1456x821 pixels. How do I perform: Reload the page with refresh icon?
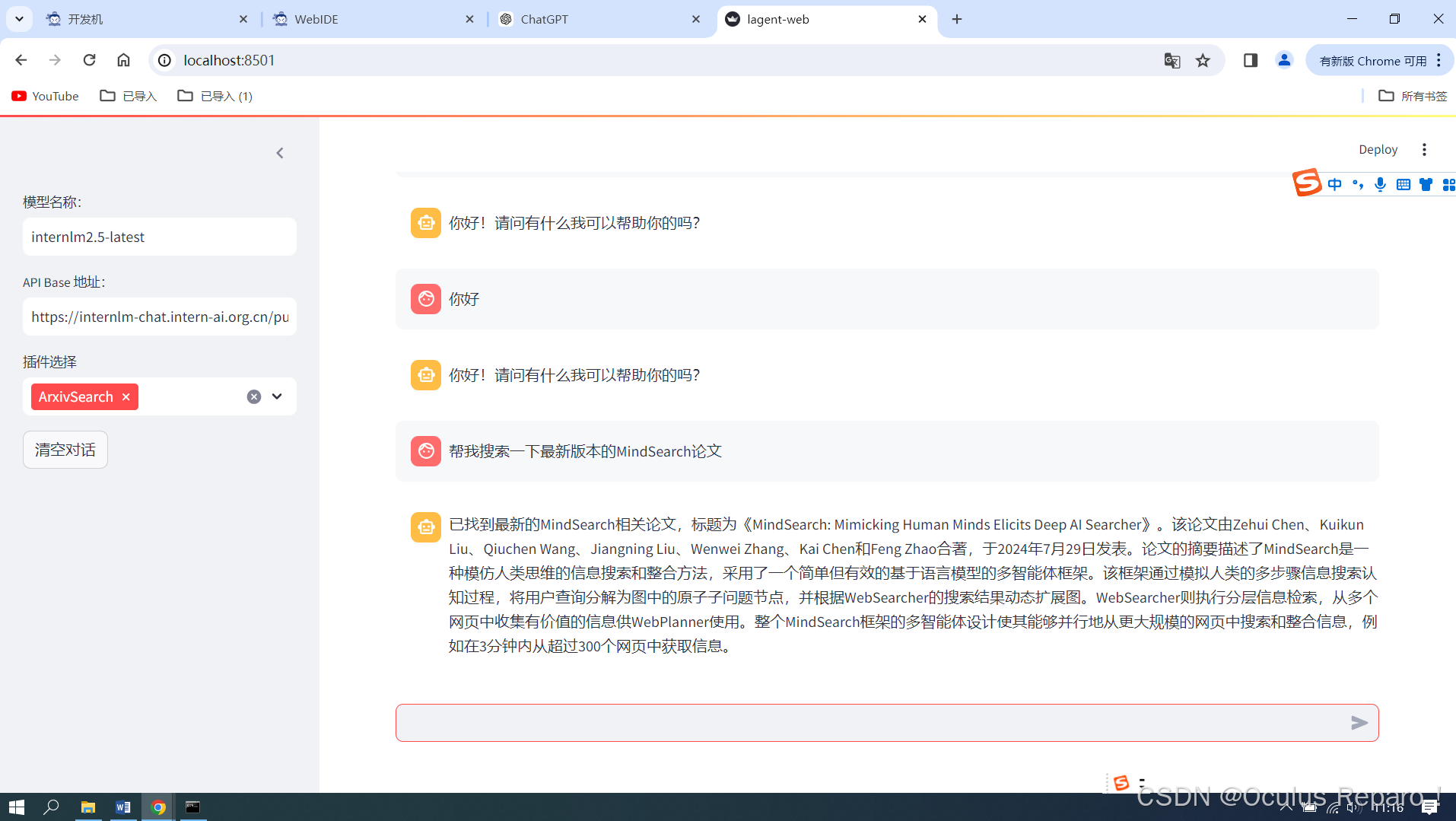[x=89, y=59]
